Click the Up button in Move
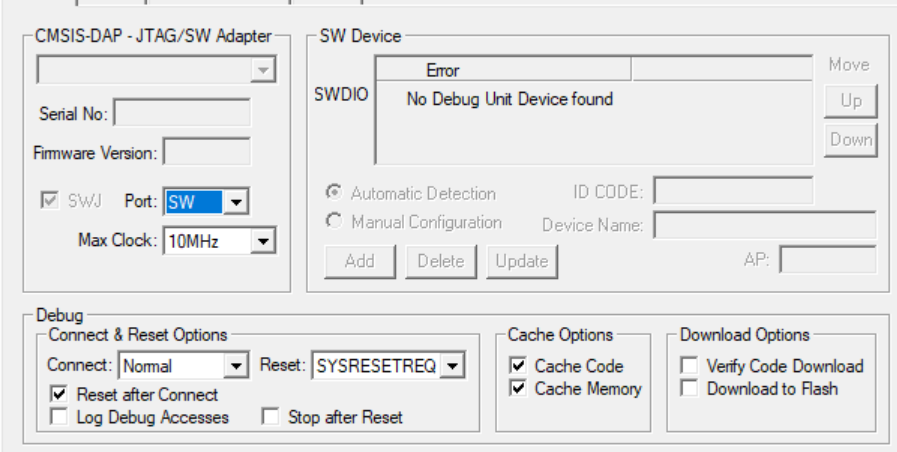897x452 pixels. pyautogui.click(x=850, y=101)
